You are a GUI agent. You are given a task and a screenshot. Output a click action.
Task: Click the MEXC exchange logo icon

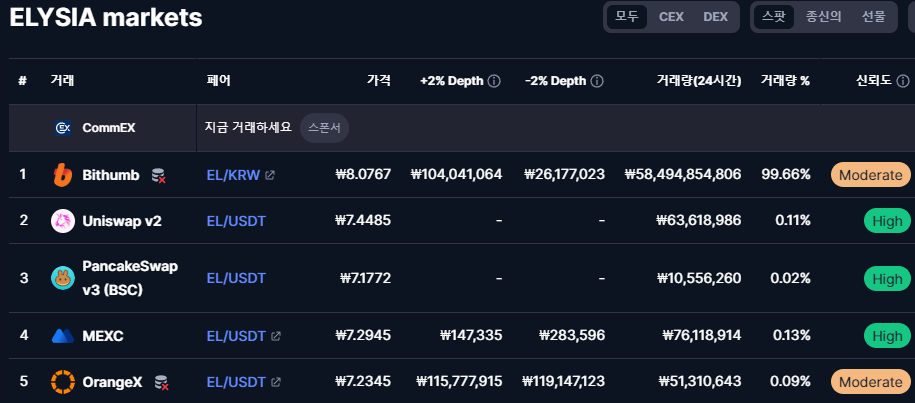(63, 336)
